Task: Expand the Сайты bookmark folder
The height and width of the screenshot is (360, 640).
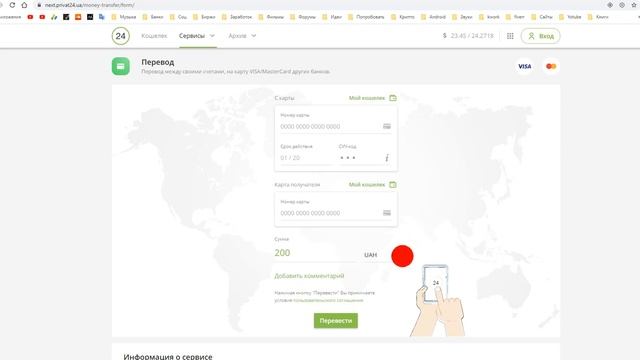Action: tap(542, 17)
